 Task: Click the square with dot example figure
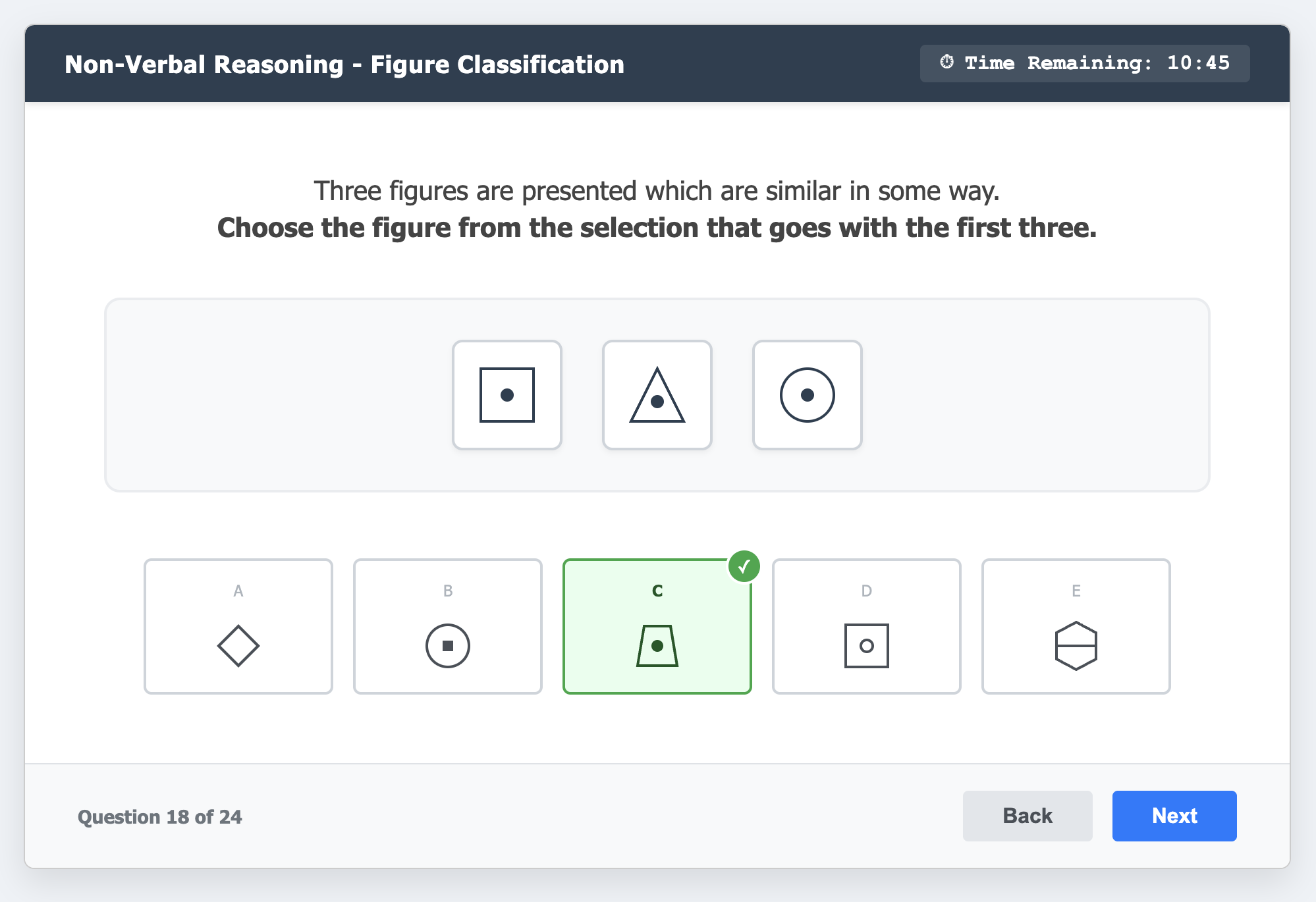[507, 395]
